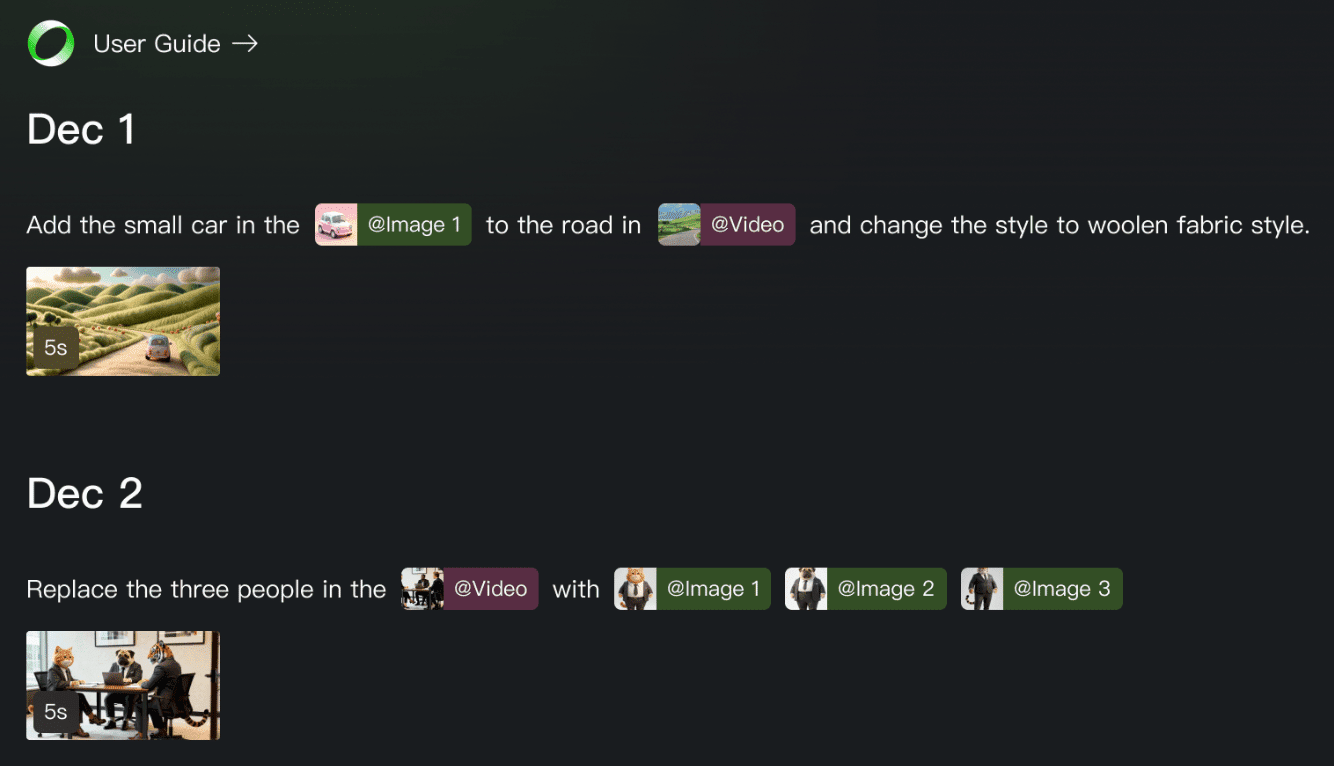Screen dimensions: 1334x766
Task: Click the road landscape video thumbnail icon
Action: point(679,225)
